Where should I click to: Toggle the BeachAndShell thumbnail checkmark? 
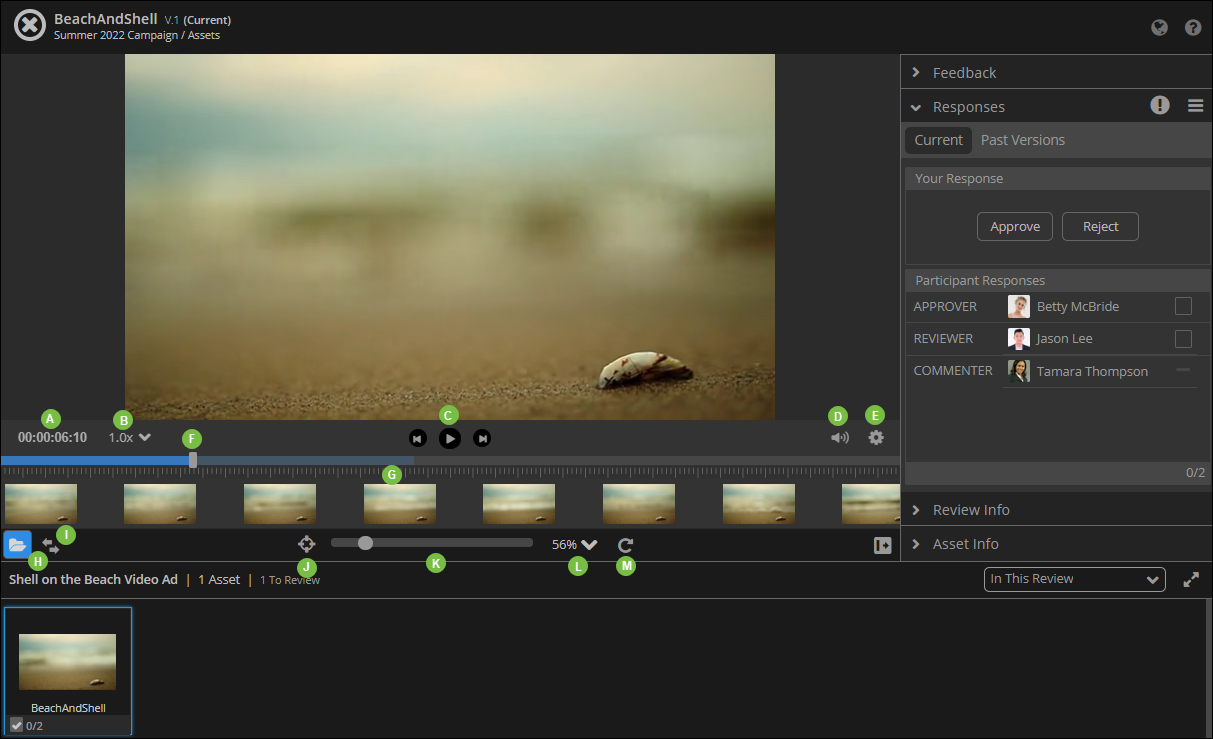pos(17,725)
